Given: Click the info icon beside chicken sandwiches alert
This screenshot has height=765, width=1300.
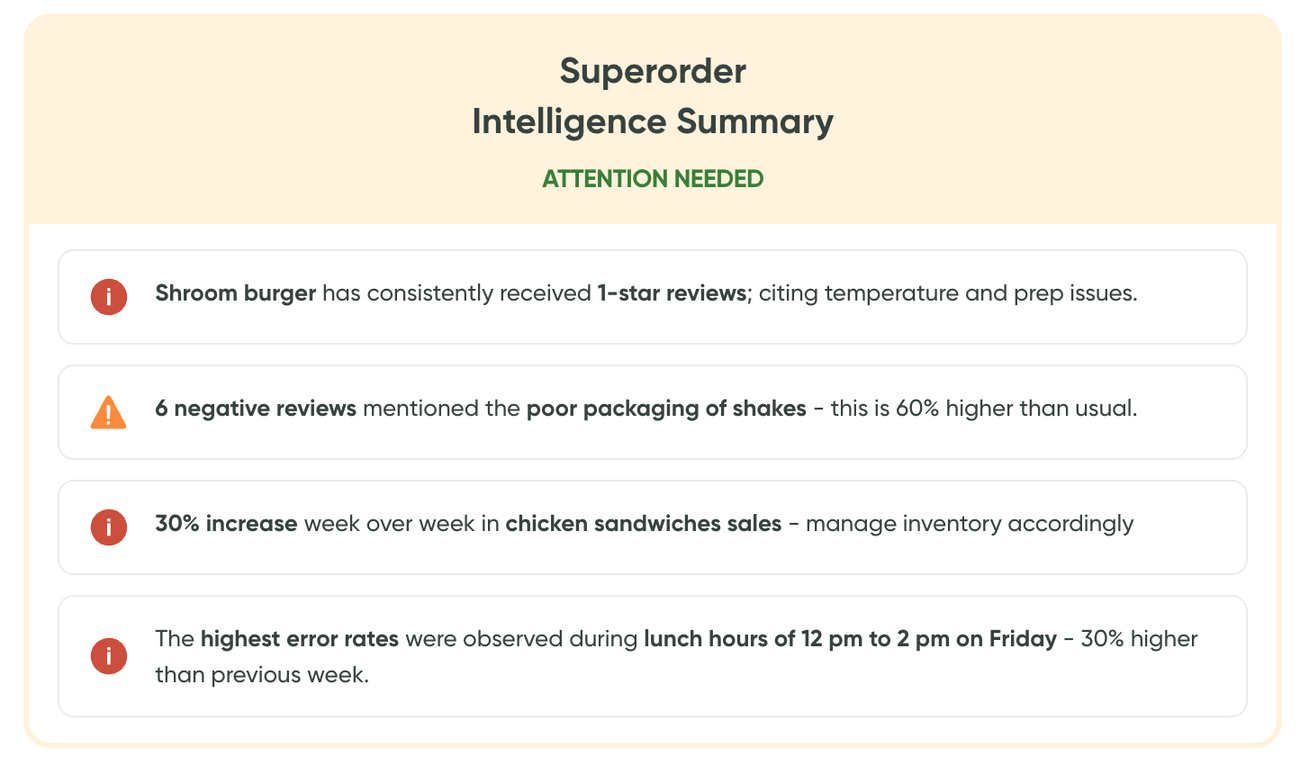Looking at the screenshot, I should pos(109,527).
